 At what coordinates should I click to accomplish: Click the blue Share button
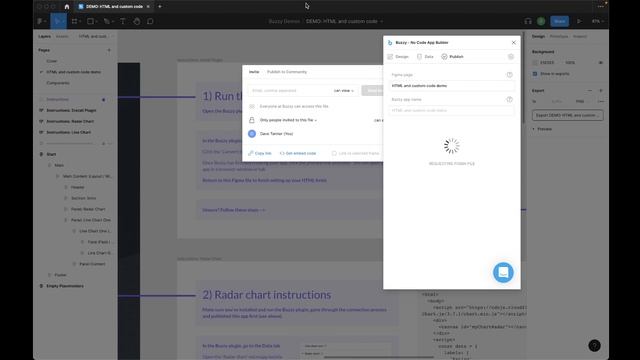point(560,21)
